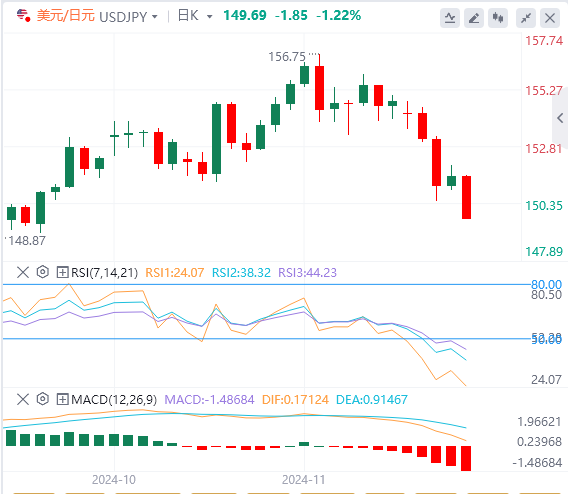Remove the MACD indicator panel
The width and height of the screenshot is (568, 494).
(x=23, y=399)
